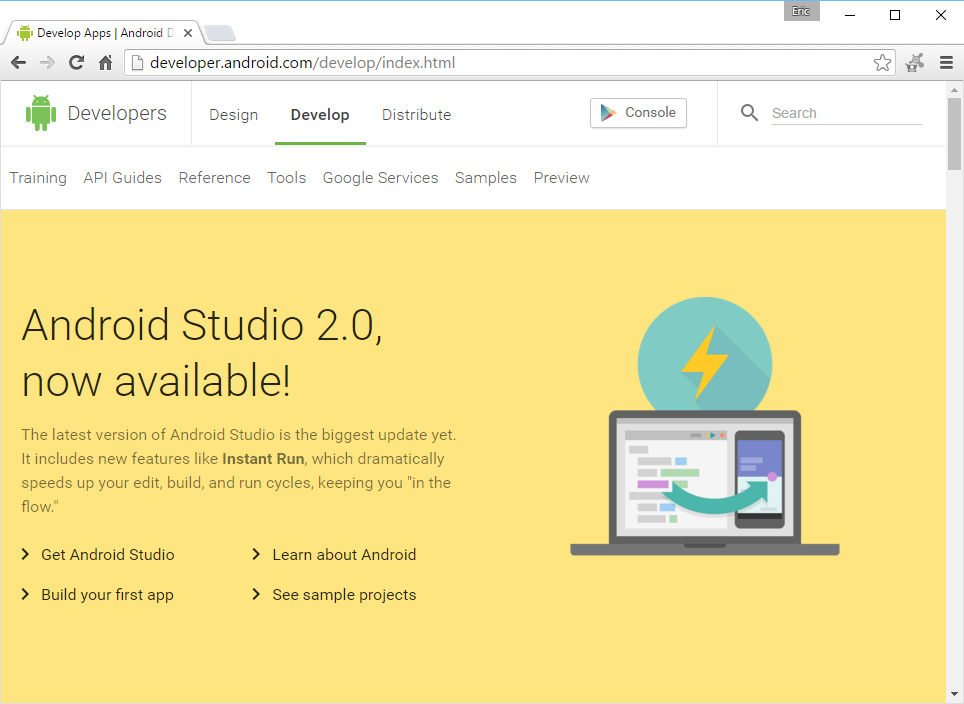Go to API Guides
The width and height of the screenshot is (964, 704).
(122, 178)
